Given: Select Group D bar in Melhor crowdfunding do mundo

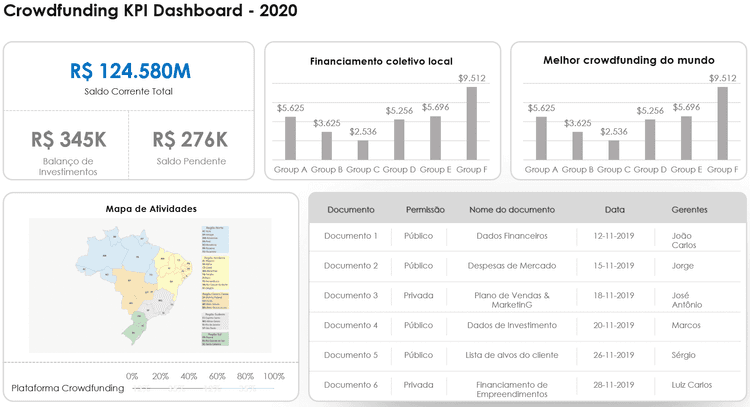Looking at the screenshot, I should point(650,140).
